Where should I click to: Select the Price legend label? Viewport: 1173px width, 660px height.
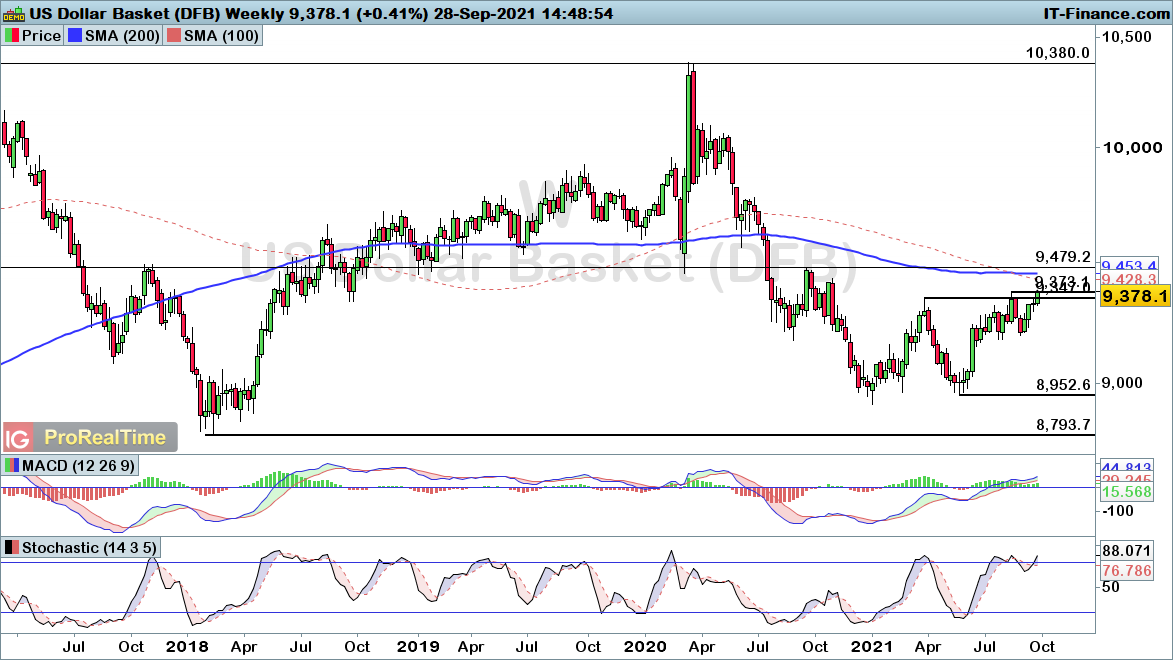[41, 36]
